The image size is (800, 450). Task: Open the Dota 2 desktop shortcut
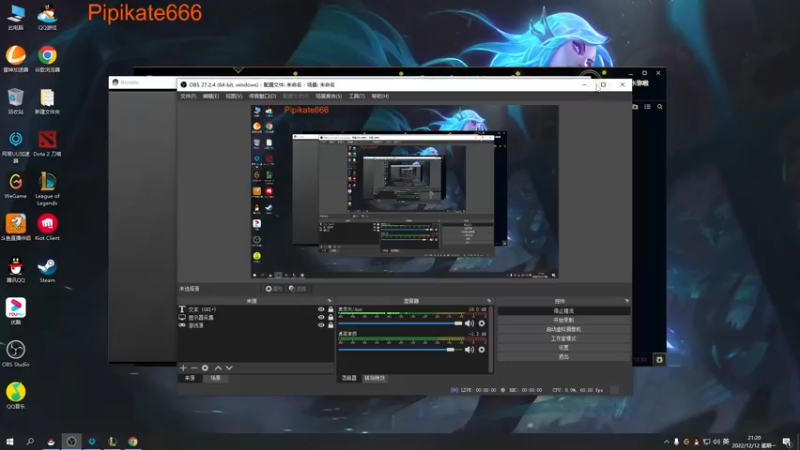coord(47,143)
